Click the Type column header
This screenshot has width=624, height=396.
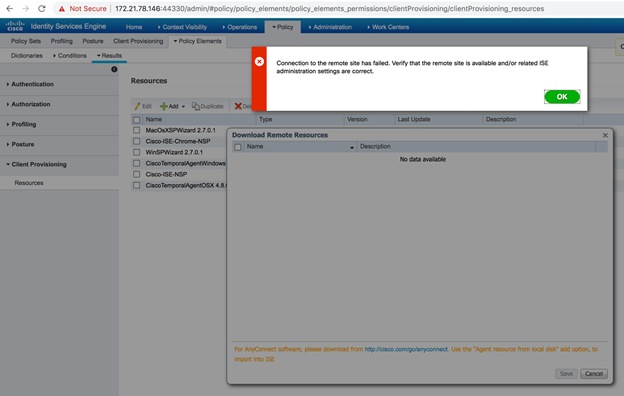(x=265, y=119)
